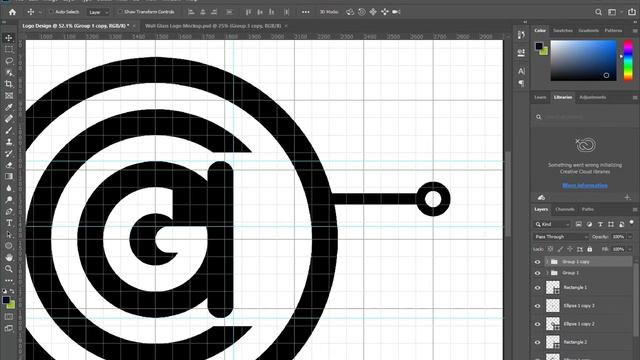640x360 pixels.
Task: Filter layers for pixel layers icon
Action: 578,224
